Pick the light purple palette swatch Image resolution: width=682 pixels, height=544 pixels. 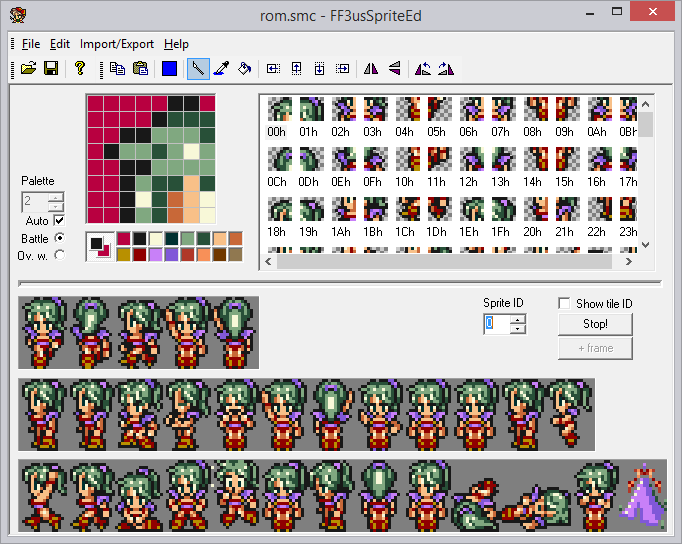(156, 255)
